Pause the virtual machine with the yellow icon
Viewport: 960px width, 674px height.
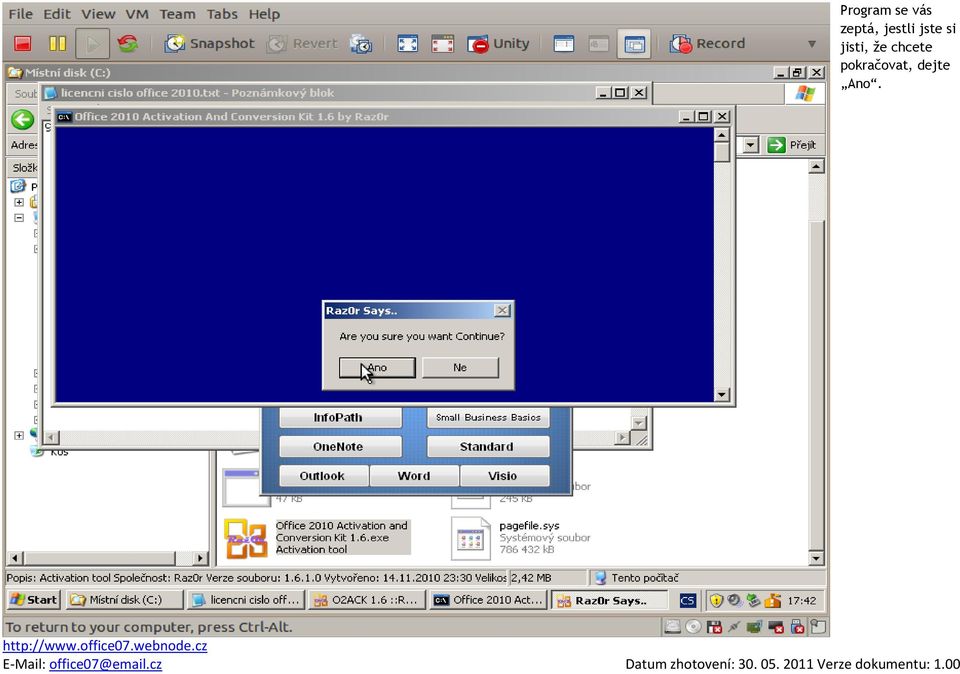[58, 43]
